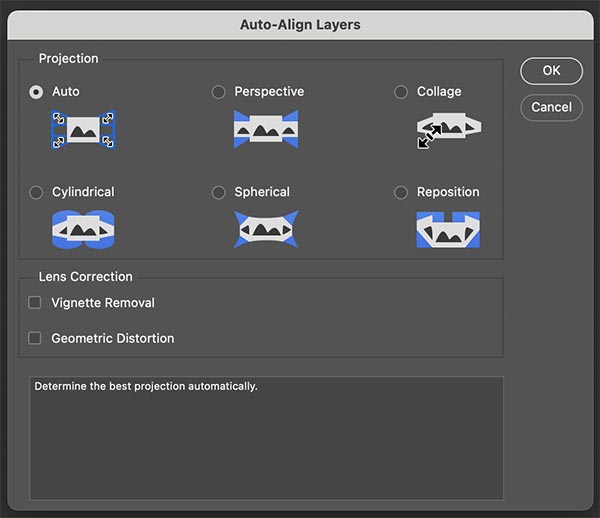
Task: Enable the Vignette Removal checkbox
Action: [34, 303]
